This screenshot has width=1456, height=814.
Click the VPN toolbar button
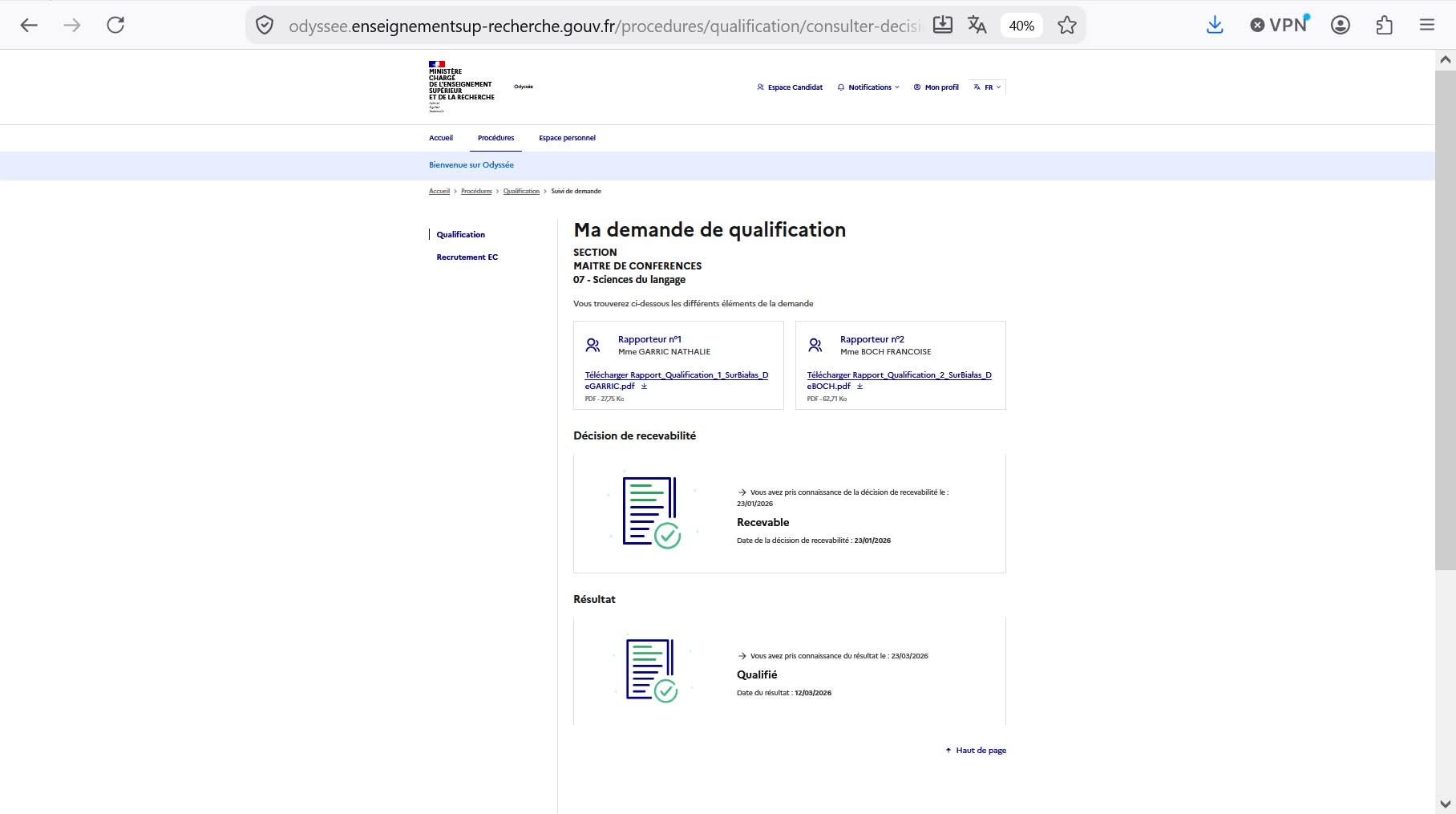pos(1280,25)
